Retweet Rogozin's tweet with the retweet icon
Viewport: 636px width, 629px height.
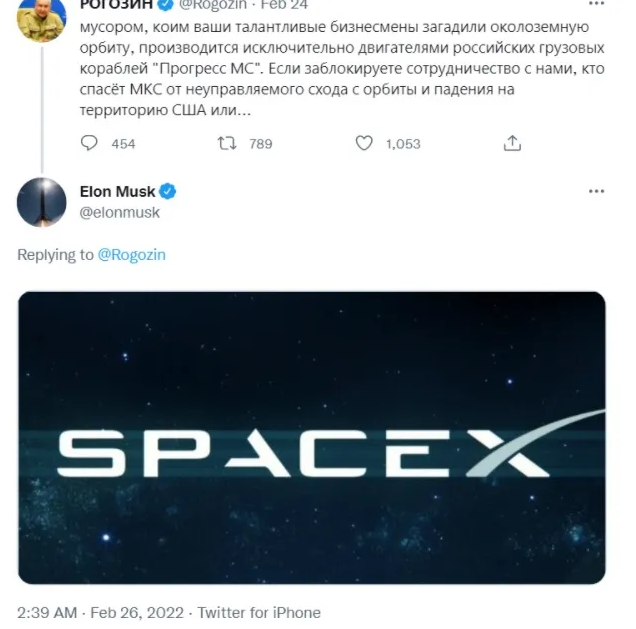(x=228, y=143)
